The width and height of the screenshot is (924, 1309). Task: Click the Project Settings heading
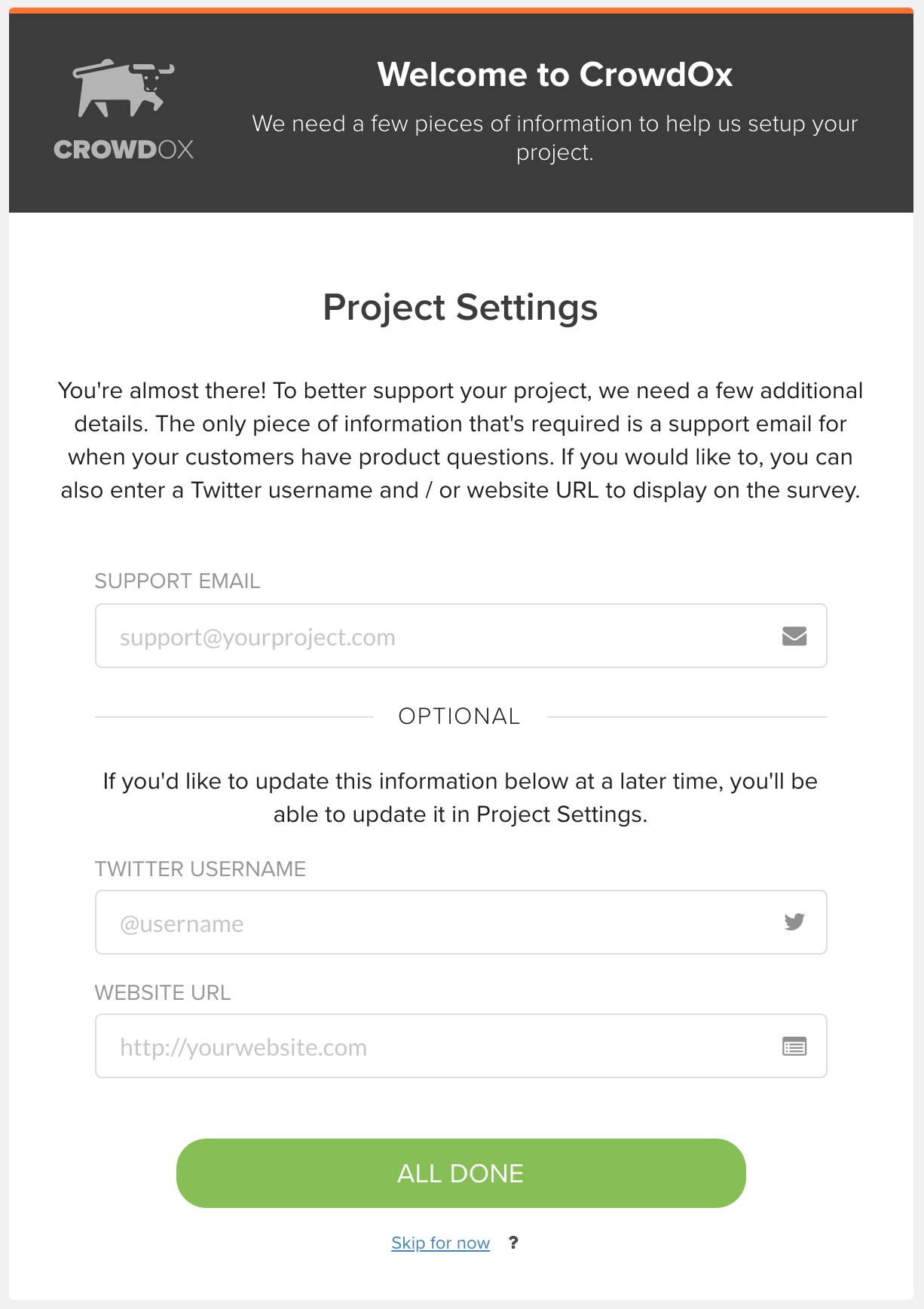460,308
